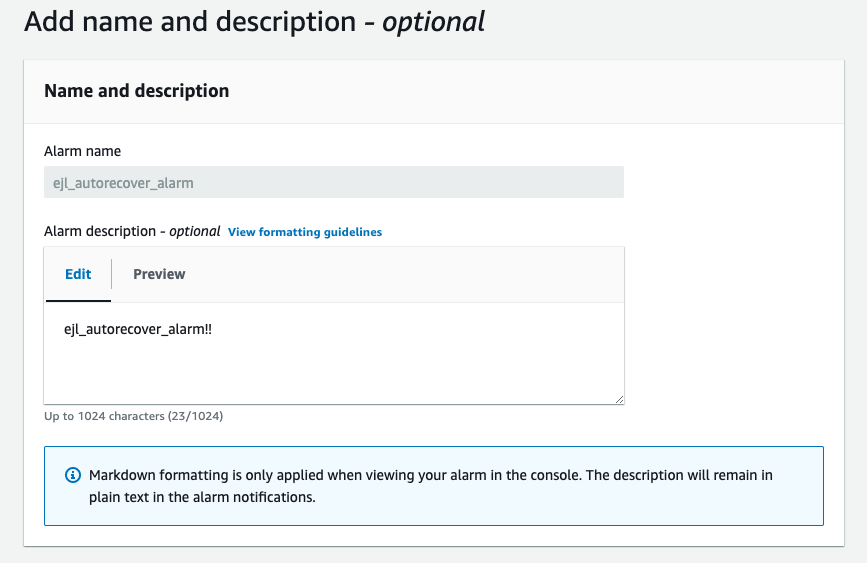Click the "Alarm name" field label
867x563 pixels.
[83, 151]
